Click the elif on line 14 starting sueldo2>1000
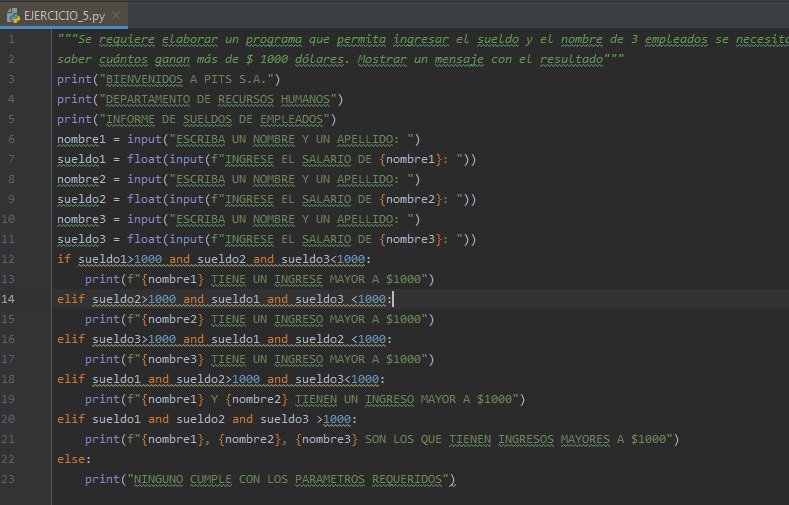 (x=224, y=299)
